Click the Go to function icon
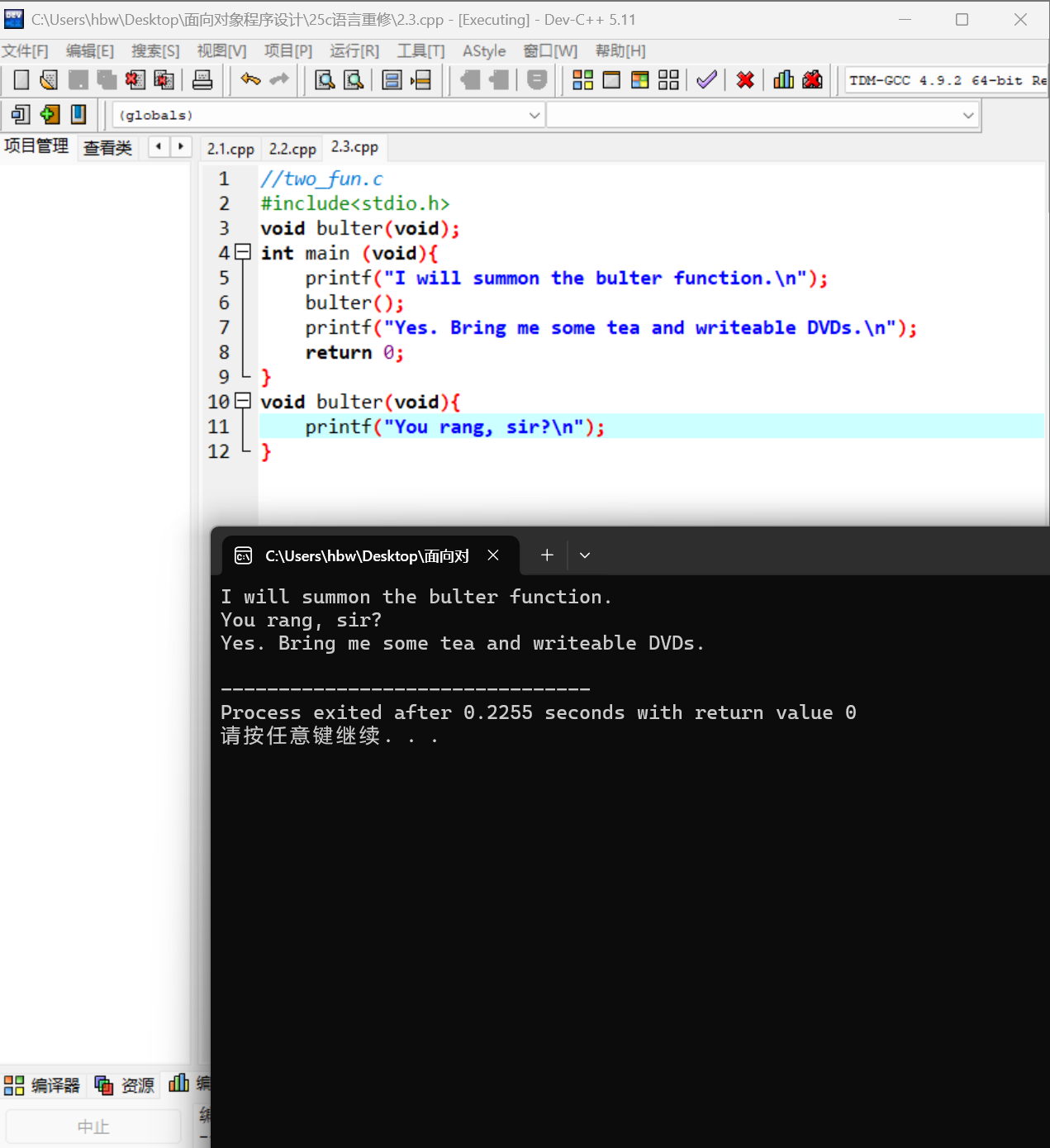Image resolution: width=1050 pixels, height=1148 pixels. click(x=392, y=80)
